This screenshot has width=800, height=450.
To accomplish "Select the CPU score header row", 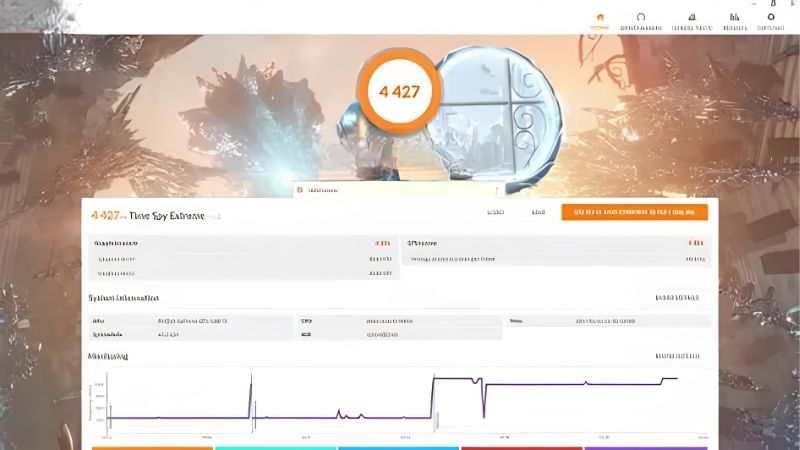I will pos(556,243).
